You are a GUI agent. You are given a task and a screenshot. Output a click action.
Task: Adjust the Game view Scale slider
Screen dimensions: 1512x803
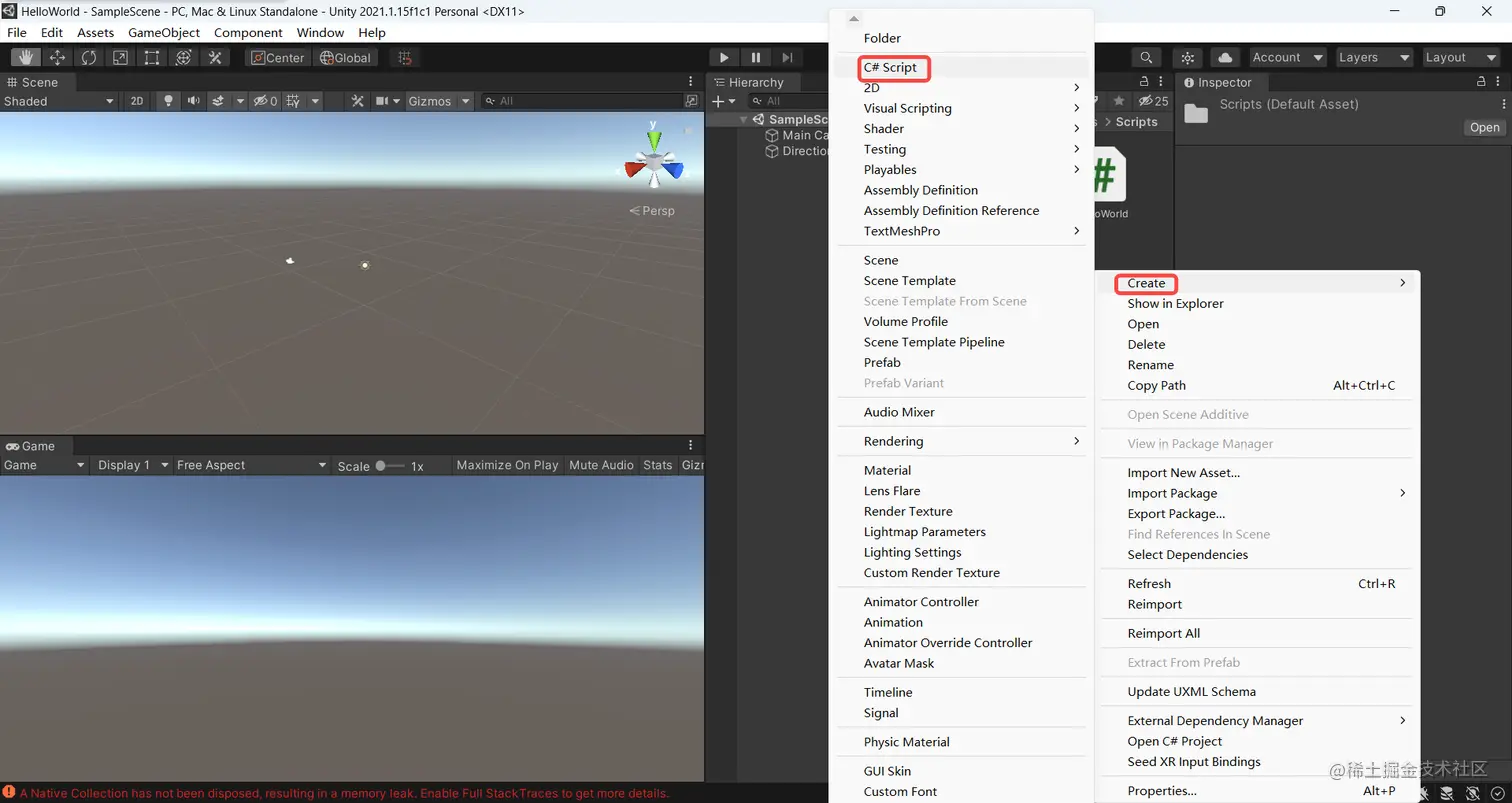(x=390, y=466)
